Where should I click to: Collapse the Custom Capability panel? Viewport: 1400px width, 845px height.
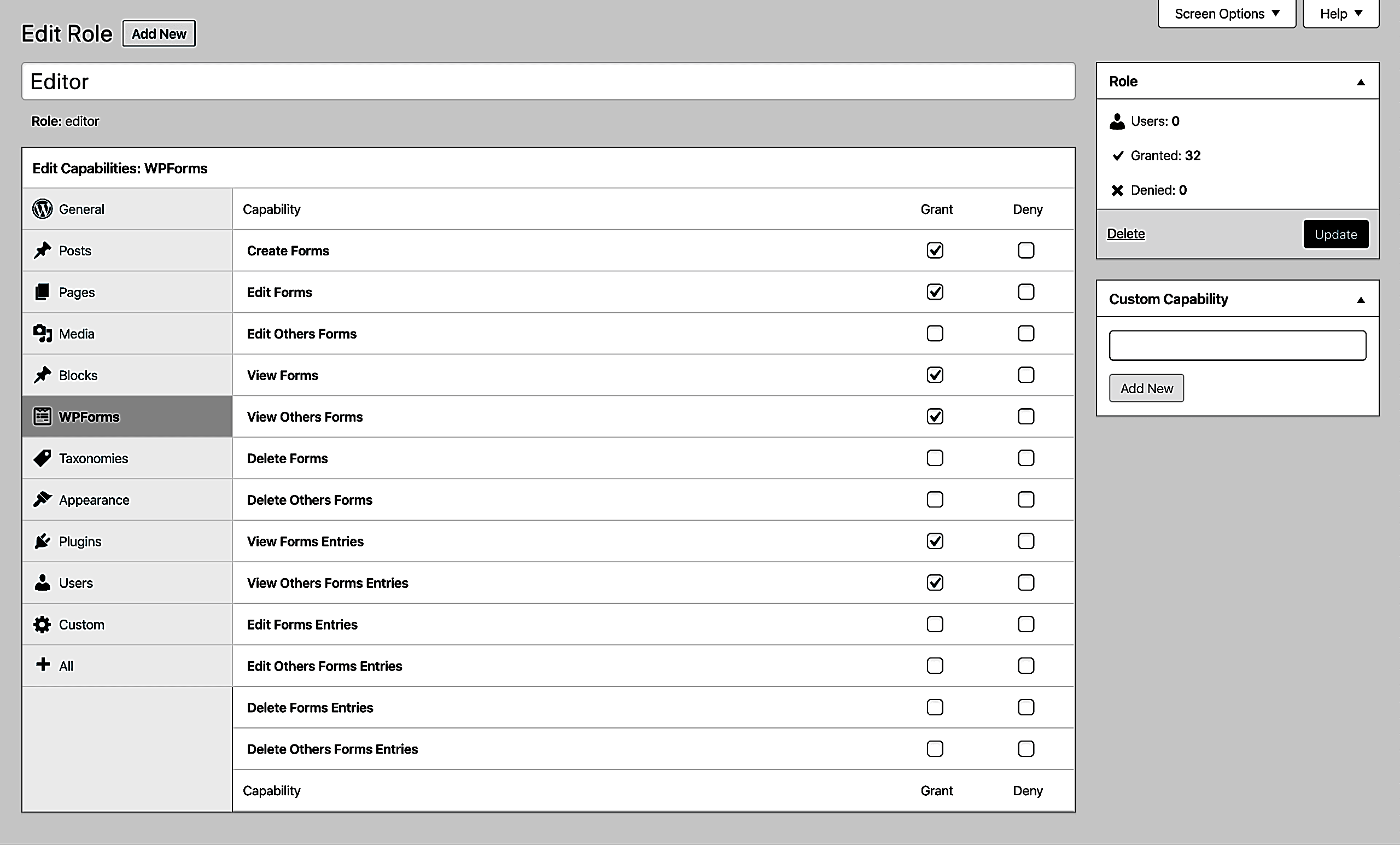pos(1360,300)
